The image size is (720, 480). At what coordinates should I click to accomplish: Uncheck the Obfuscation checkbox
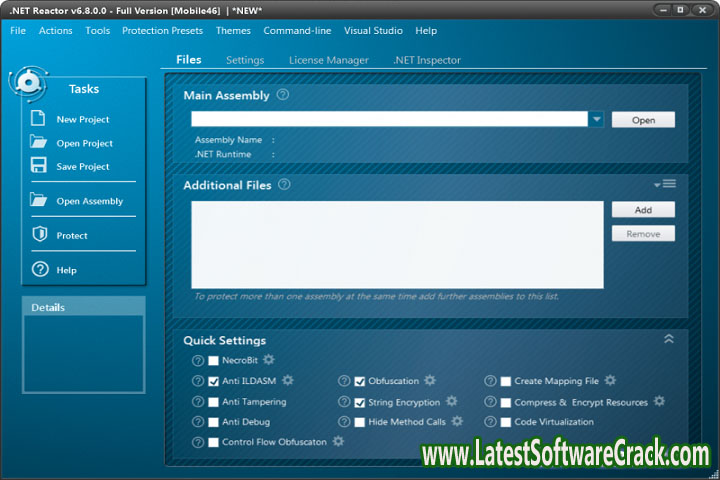[x=360, y=381]
